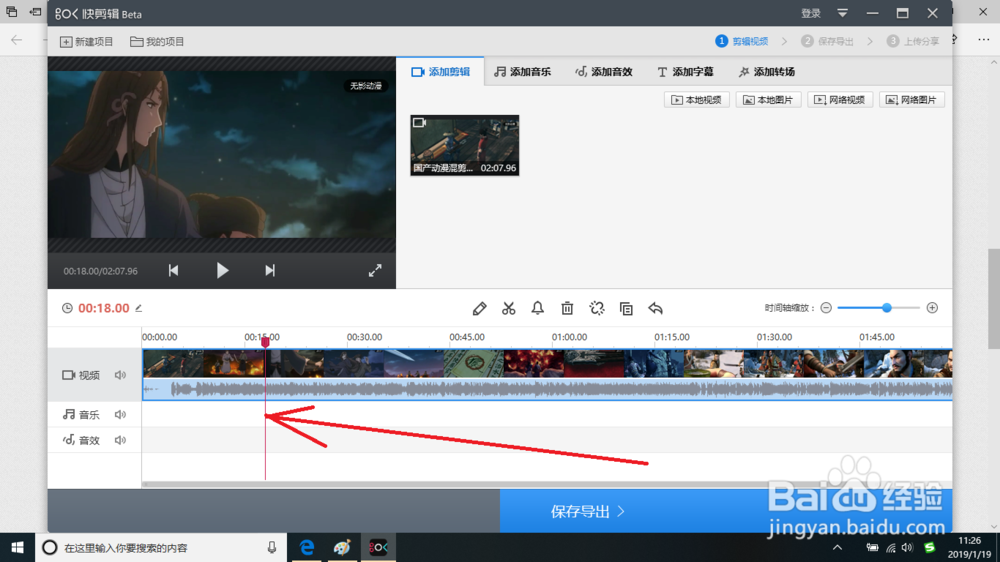Screen dimensions: 1000x562
Task: Undo last action with the back arrow
Action: pos(656,309)
